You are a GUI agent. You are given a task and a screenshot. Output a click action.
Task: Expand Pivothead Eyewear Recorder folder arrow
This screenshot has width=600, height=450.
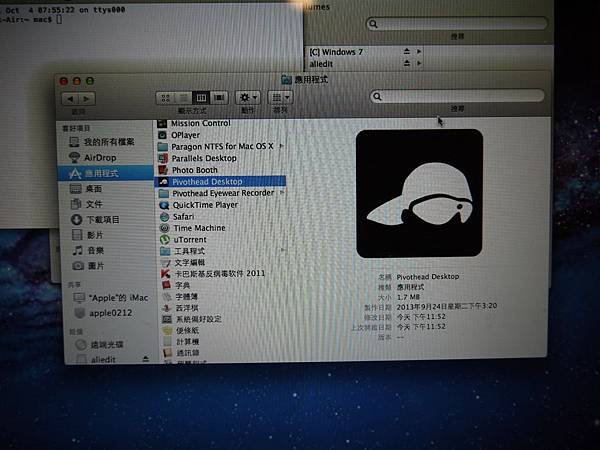click(282, 192)
